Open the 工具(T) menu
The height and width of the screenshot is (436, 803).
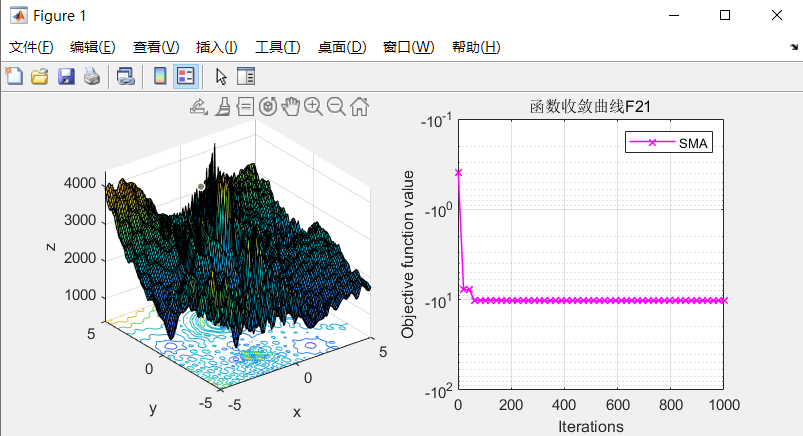(277, 47)
